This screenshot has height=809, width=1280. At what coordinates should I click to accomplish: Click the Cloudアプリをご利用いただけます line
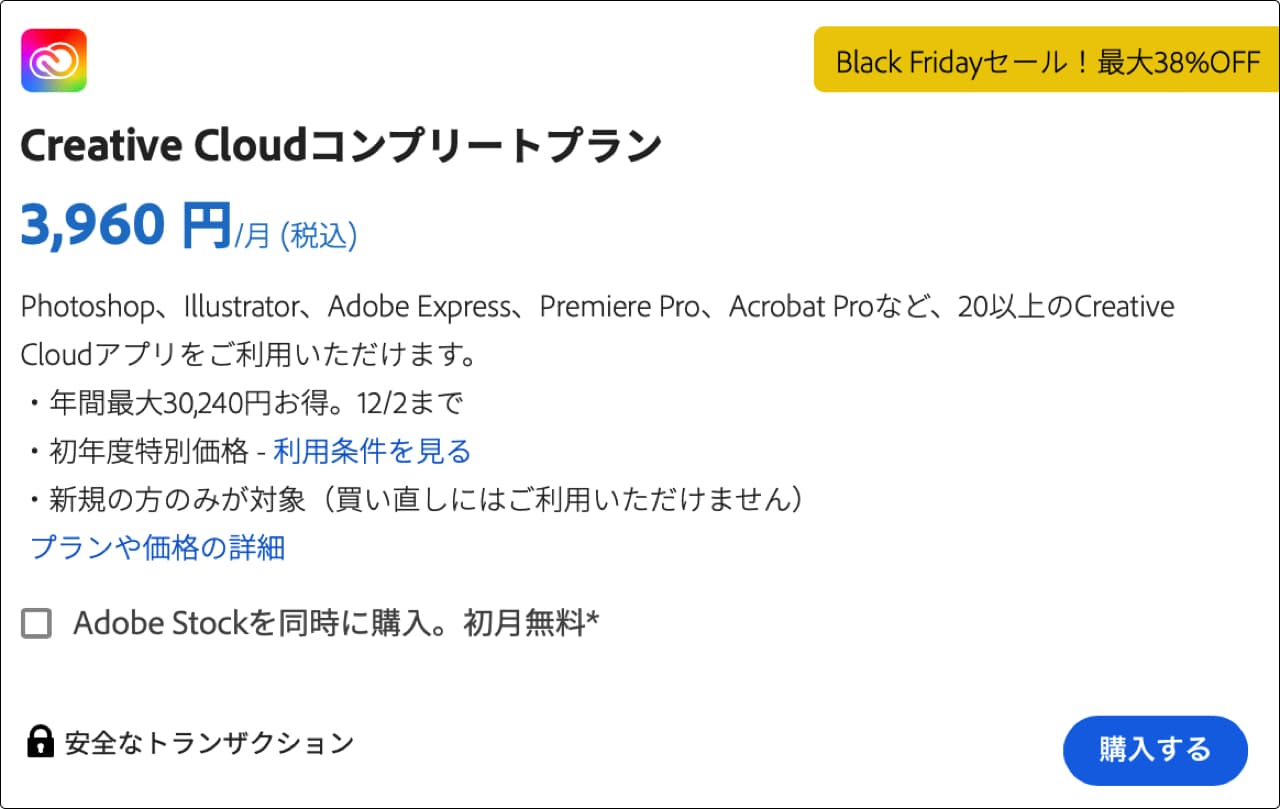247,354
